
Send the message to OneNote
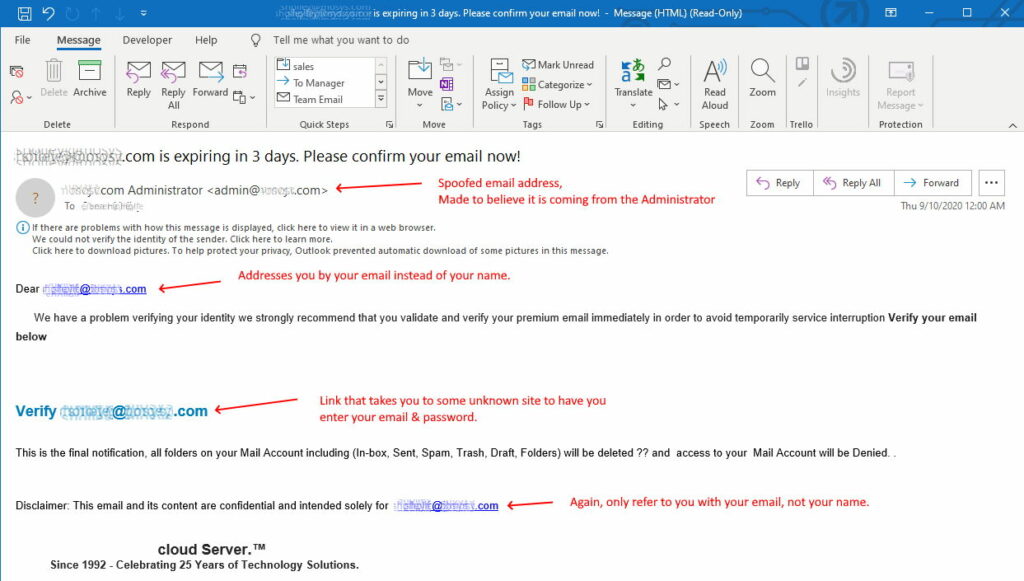click(447, 84)
